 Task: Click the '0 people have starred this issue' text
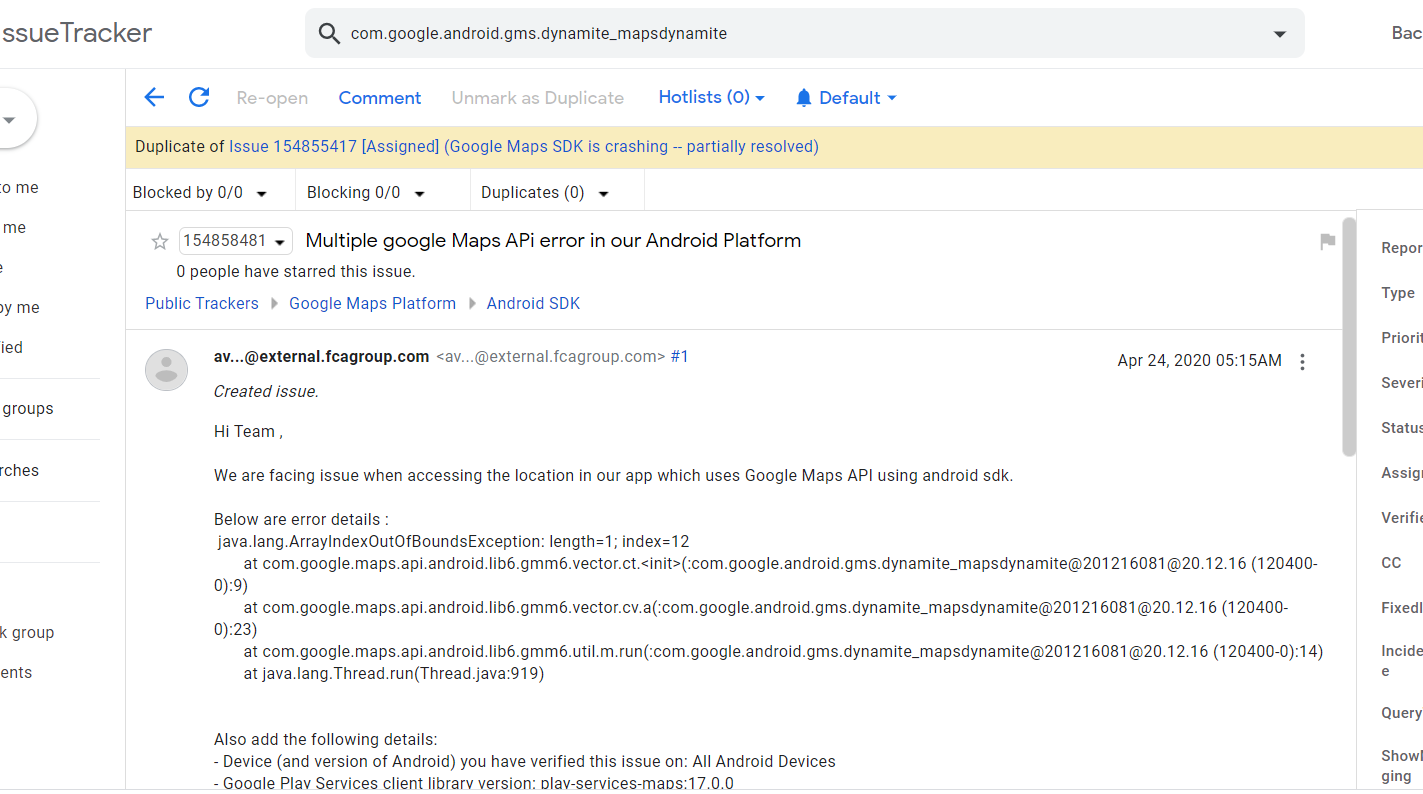pos(296,272)
